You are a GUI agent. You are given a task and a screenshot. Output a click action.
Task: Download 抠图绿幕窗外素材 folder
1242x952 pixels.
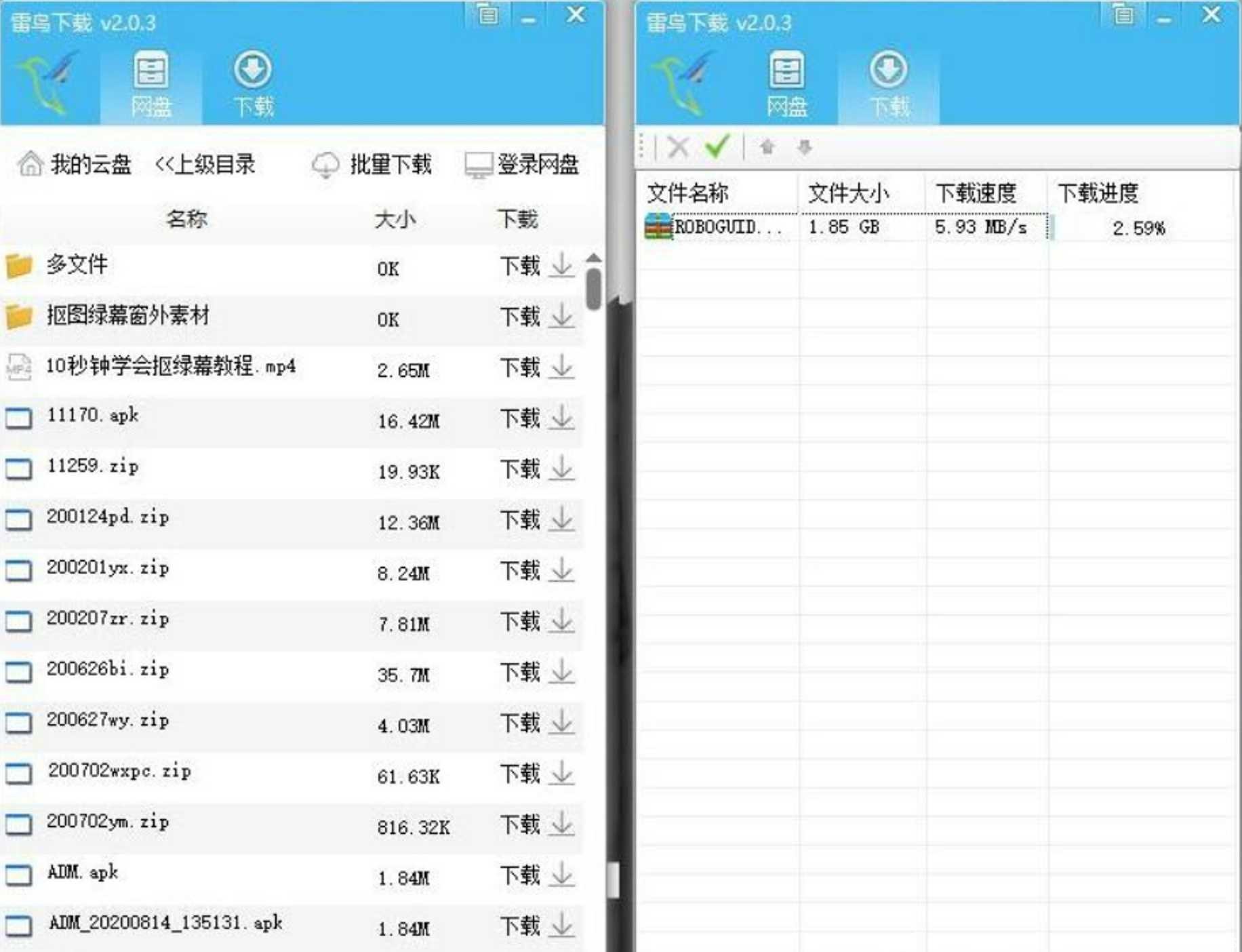[537, 316]
